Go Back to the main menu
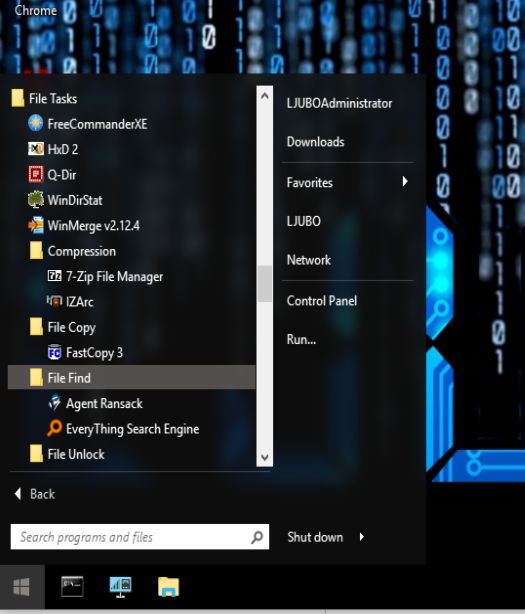The width and height of the screenshot is (525, 614). [34, 494]
